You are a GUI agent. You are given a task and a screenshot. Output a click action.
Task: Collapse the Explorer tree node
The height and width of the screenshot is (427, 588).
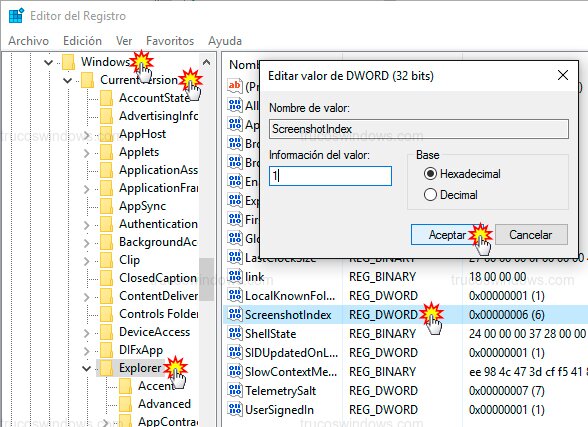[x=87, y=369]
